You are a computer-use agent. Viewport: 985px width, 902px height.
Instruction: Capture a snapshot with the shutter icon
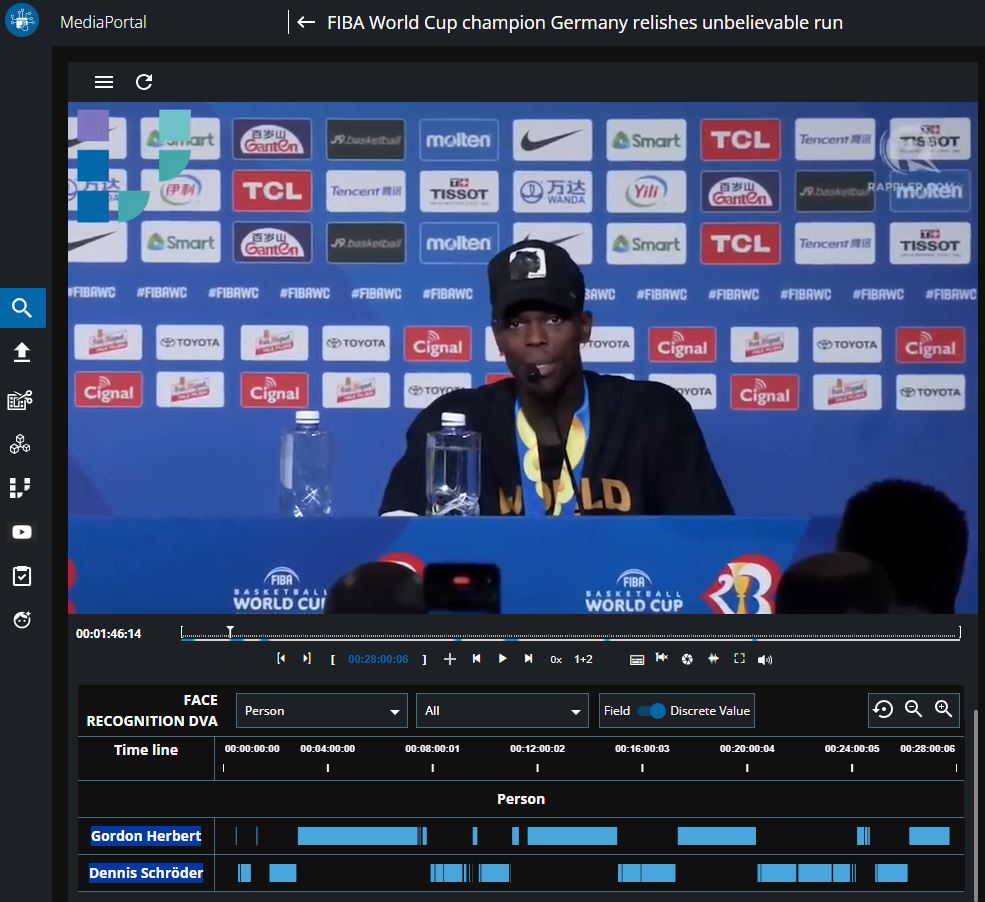(687, 659)
